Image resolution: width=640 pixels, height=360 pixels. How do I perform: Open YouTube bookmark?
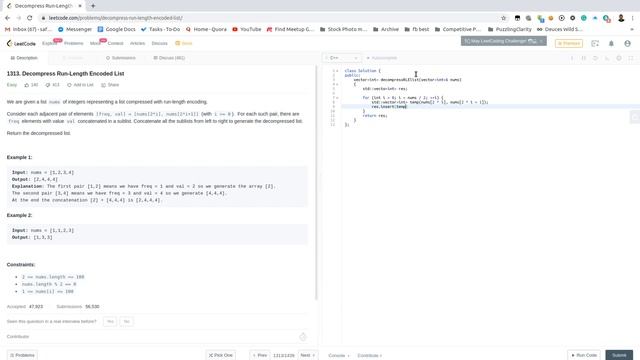247,29
